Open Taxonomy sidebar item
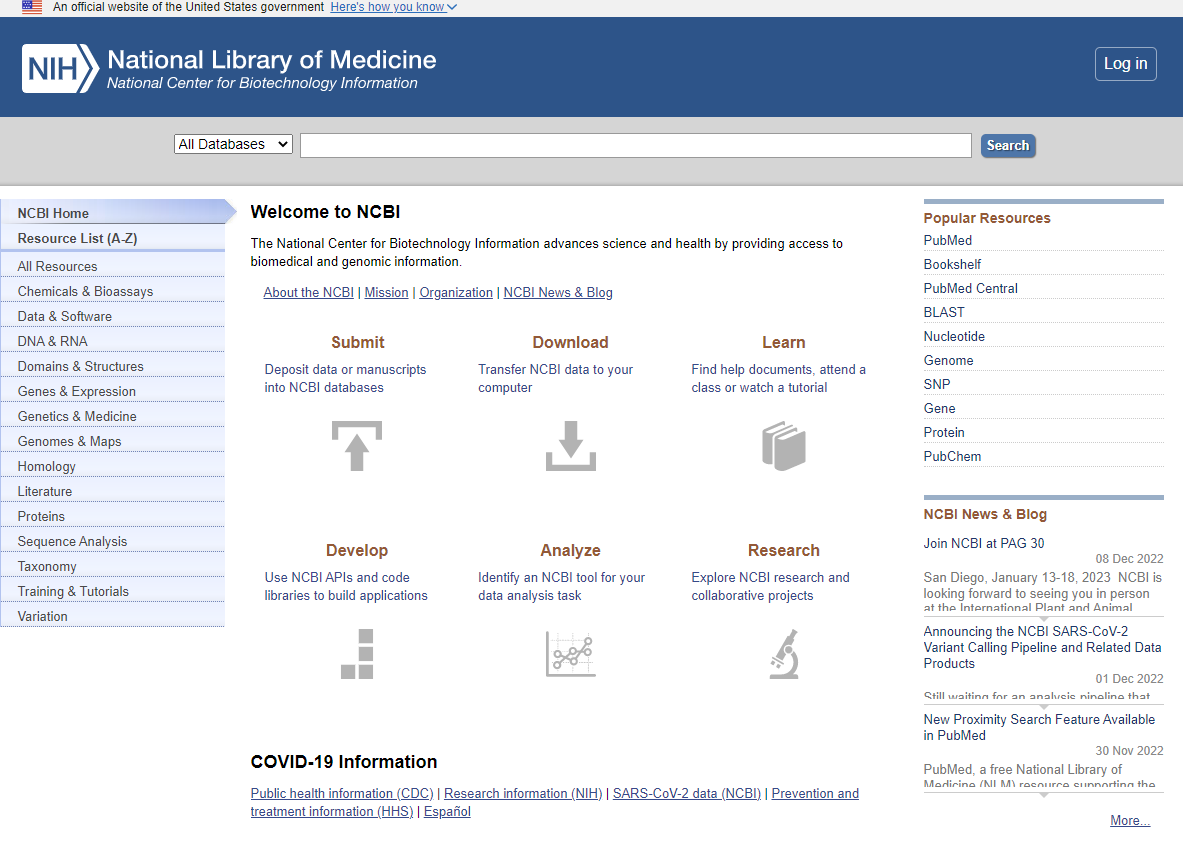The height and width of the screenshot is (850, 1183). click(x=112, y=566)
